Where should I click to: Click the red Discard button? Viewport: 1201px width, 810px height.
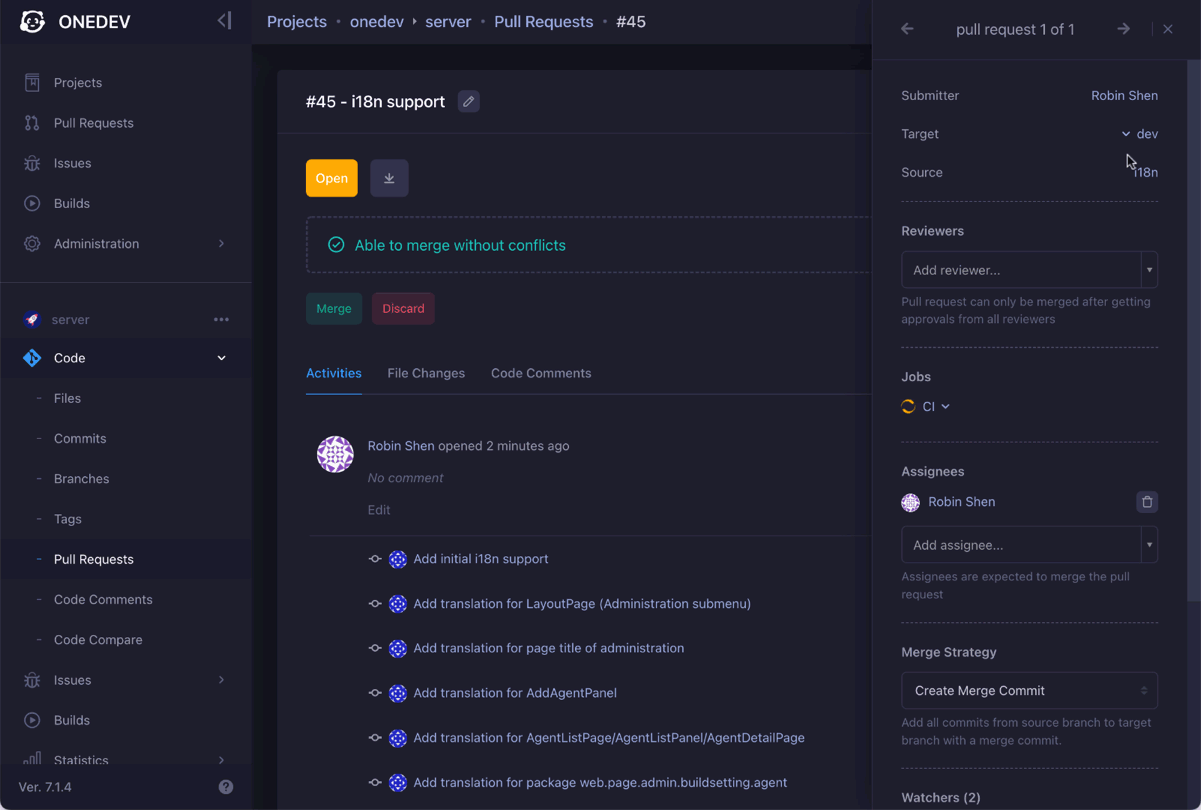(x=403, y=309)
